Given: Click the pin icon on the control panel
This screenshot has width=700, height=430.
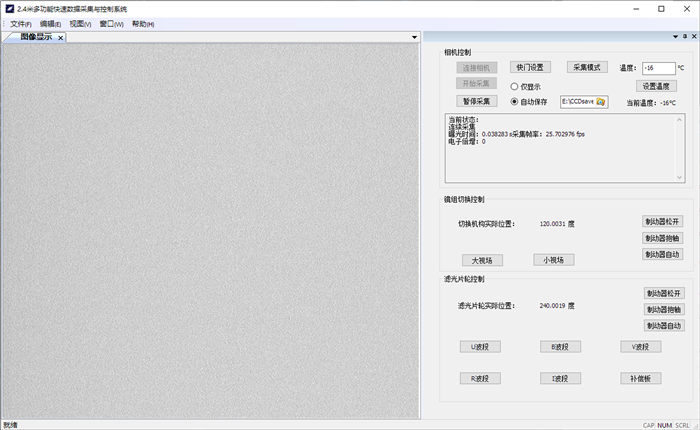Looking at the screenshot, I should pos(683,37).
